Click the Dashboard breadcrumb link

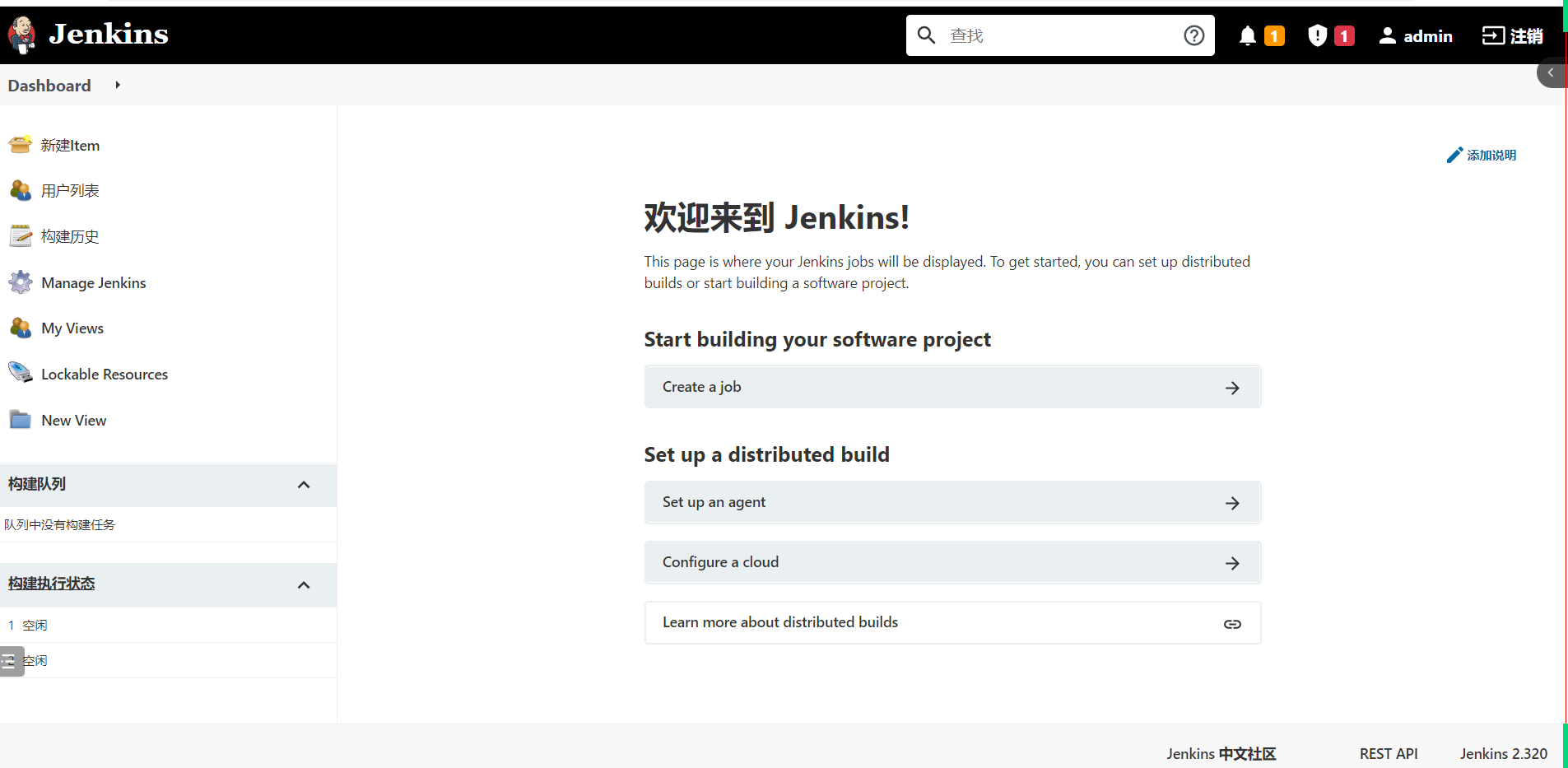click(x=49, y=86)
